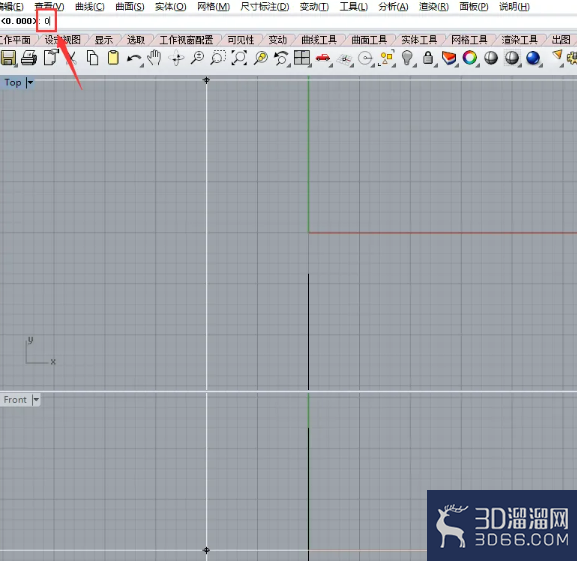Open the Front viewport dropdown arrow
Image resolution: width=577 pixels, height=561 pixels.
[36, 400]
